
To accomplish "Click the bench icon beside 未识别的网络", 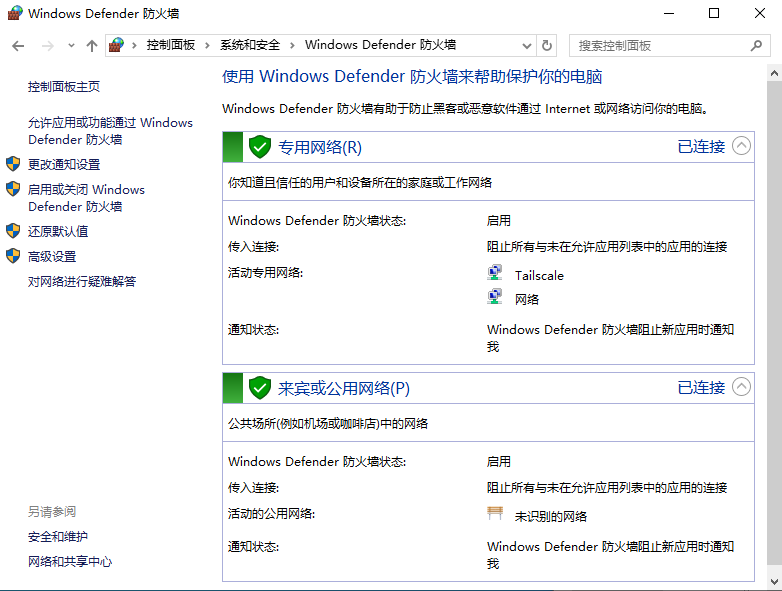I will [495, 513].
